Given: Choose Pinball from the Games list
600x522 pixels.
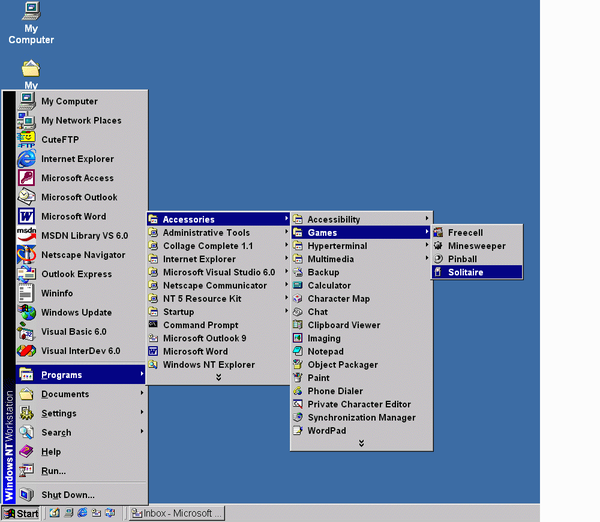Looking at the screenshot, I should 462,259.
